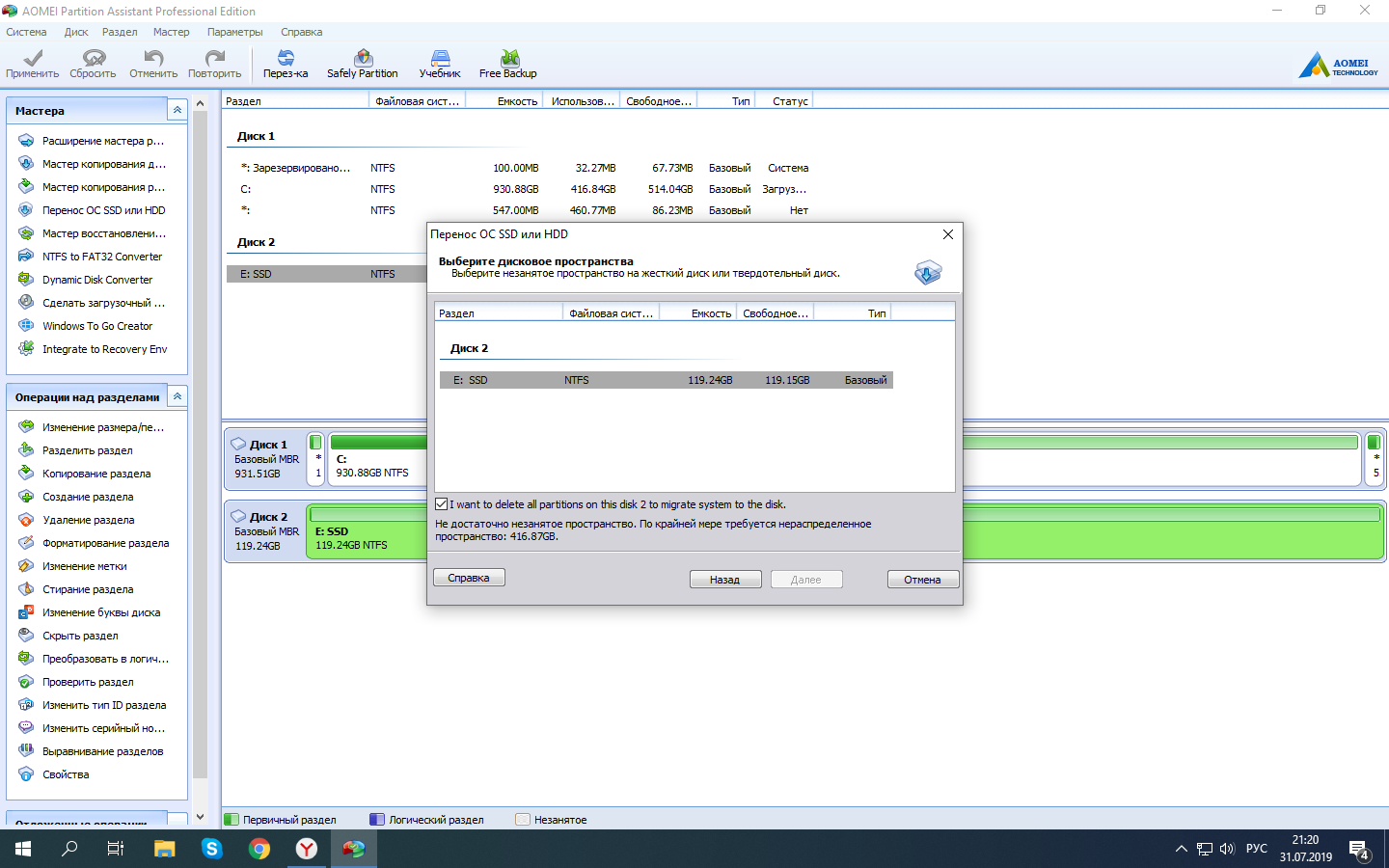Open the Параметры menu
The height and width of the screenshot is (868, 1389).
234,32
